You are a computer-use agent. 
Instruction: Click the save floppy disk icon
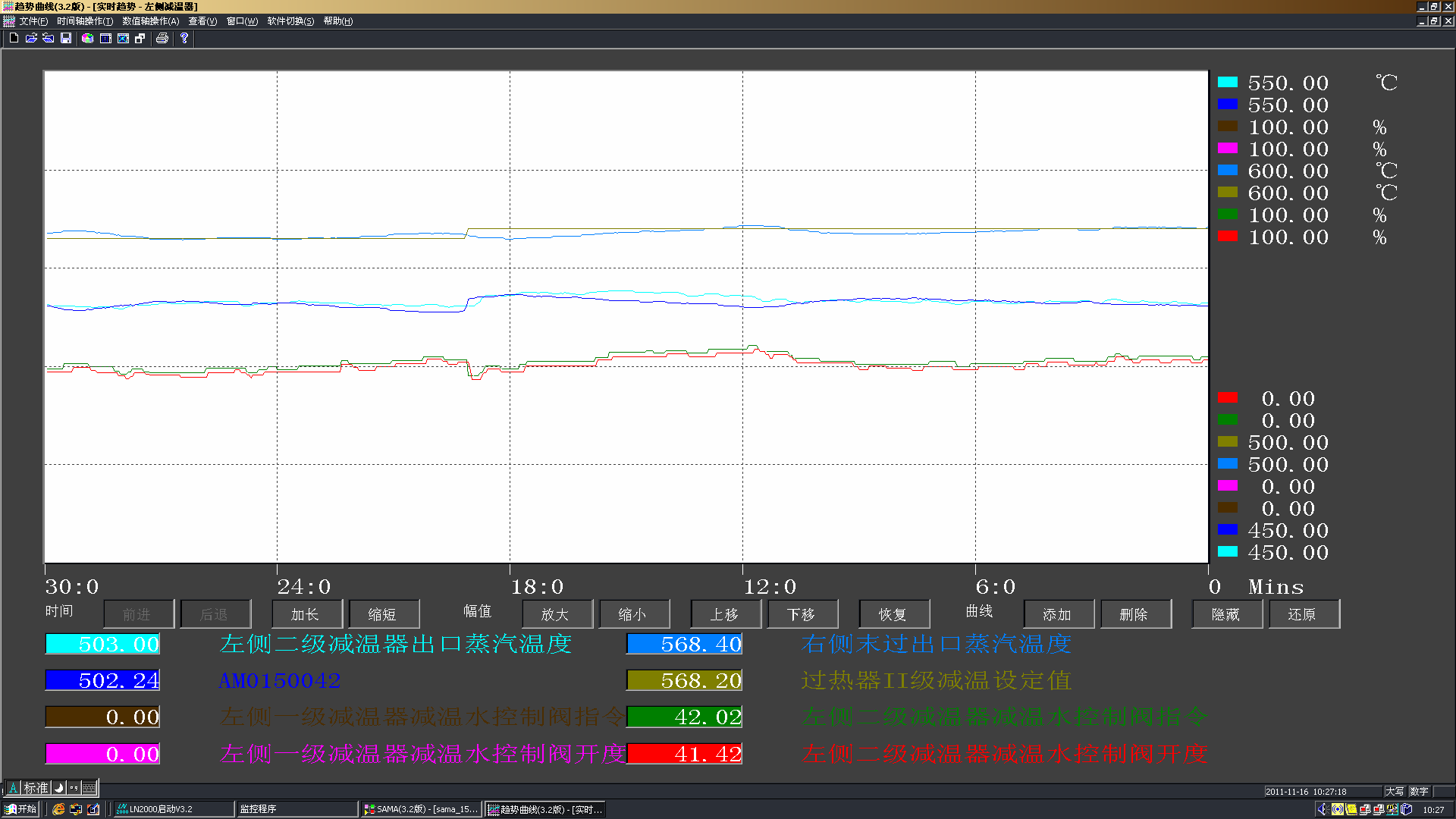pyautogui.click(x=66, y=38)
